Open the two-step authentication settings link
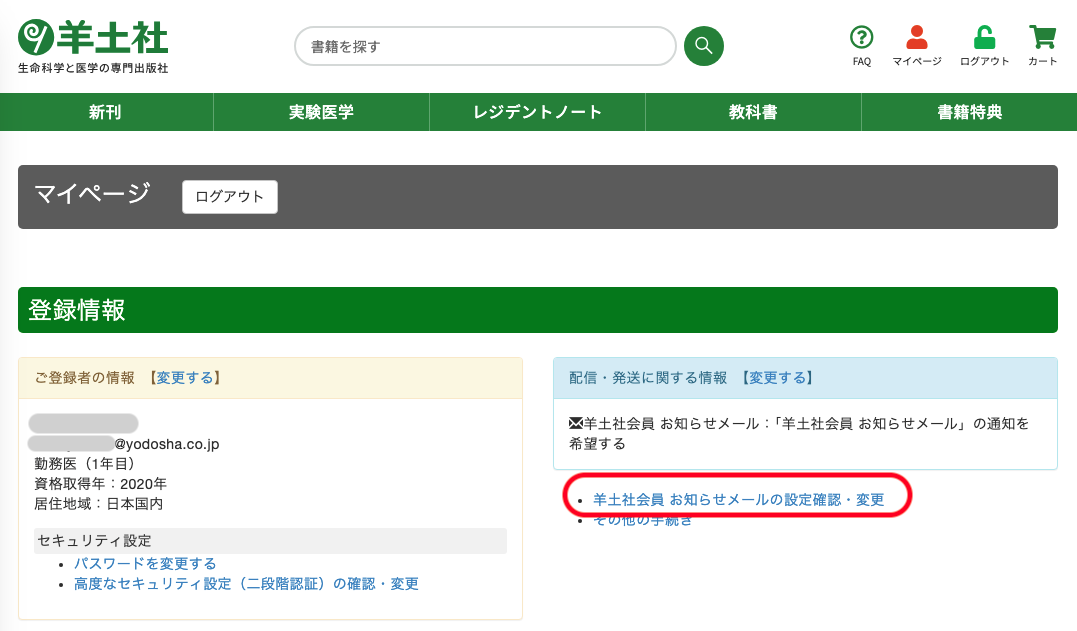This screenshot has width=1077, height=631. point(246,584)
